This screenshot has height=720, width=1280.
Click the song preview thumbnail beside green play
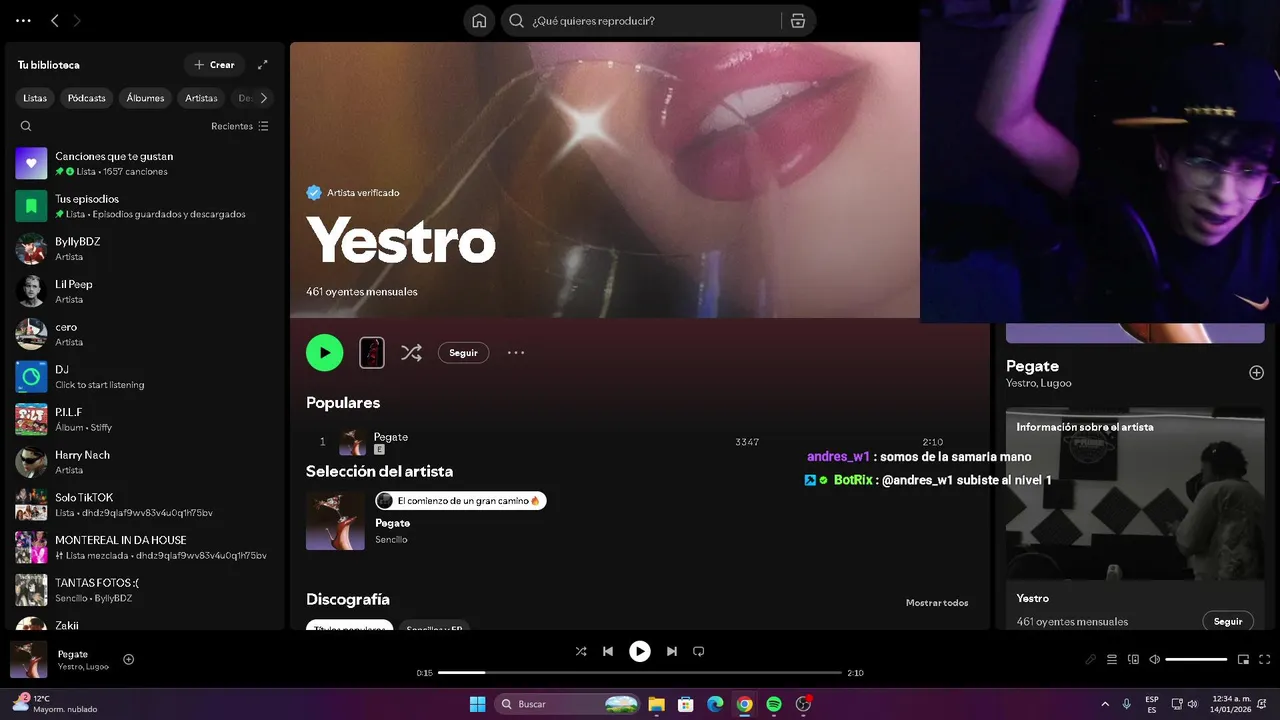click(372, 352)
